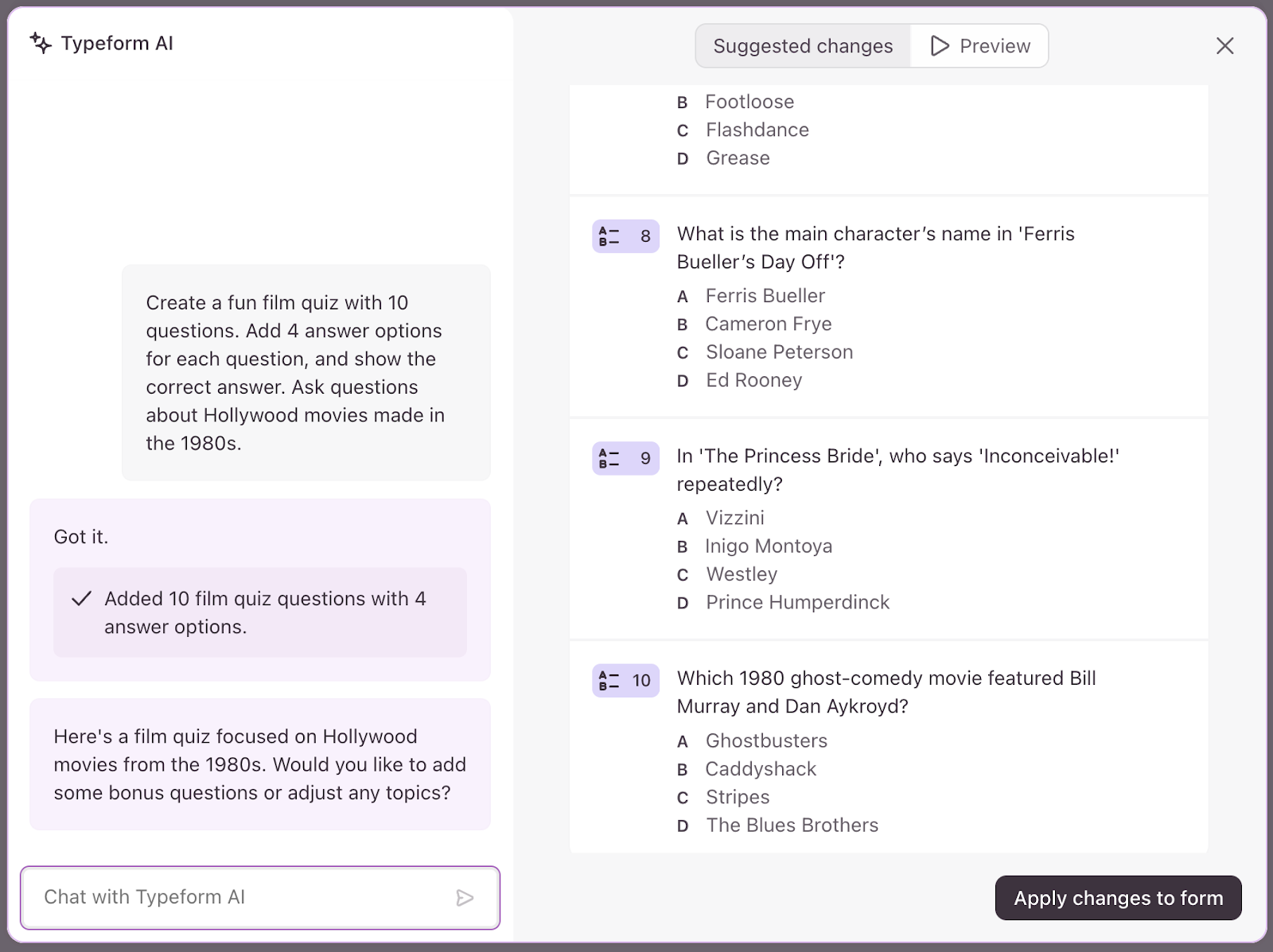Click the Princess Bride question text
The height and width of the screenshot is (952, 1273).
(x=897, y=469)
